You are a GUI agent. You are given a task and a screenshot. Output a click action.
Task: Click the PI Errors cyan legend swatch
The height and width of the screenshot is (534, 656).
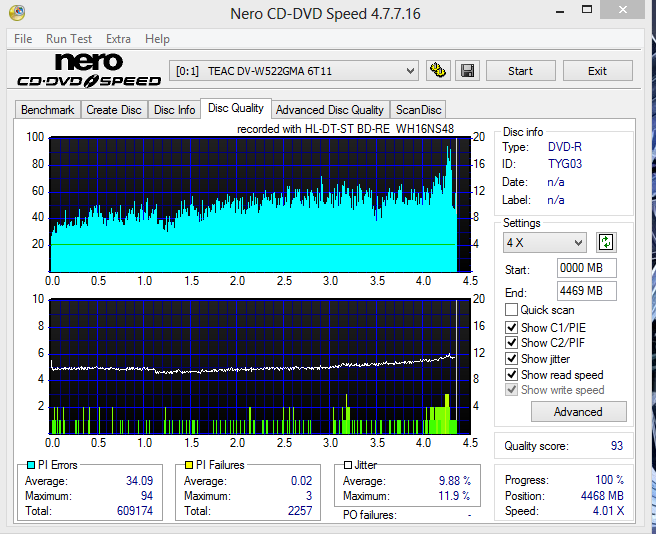pyautogui.click(x=31, y=465)
